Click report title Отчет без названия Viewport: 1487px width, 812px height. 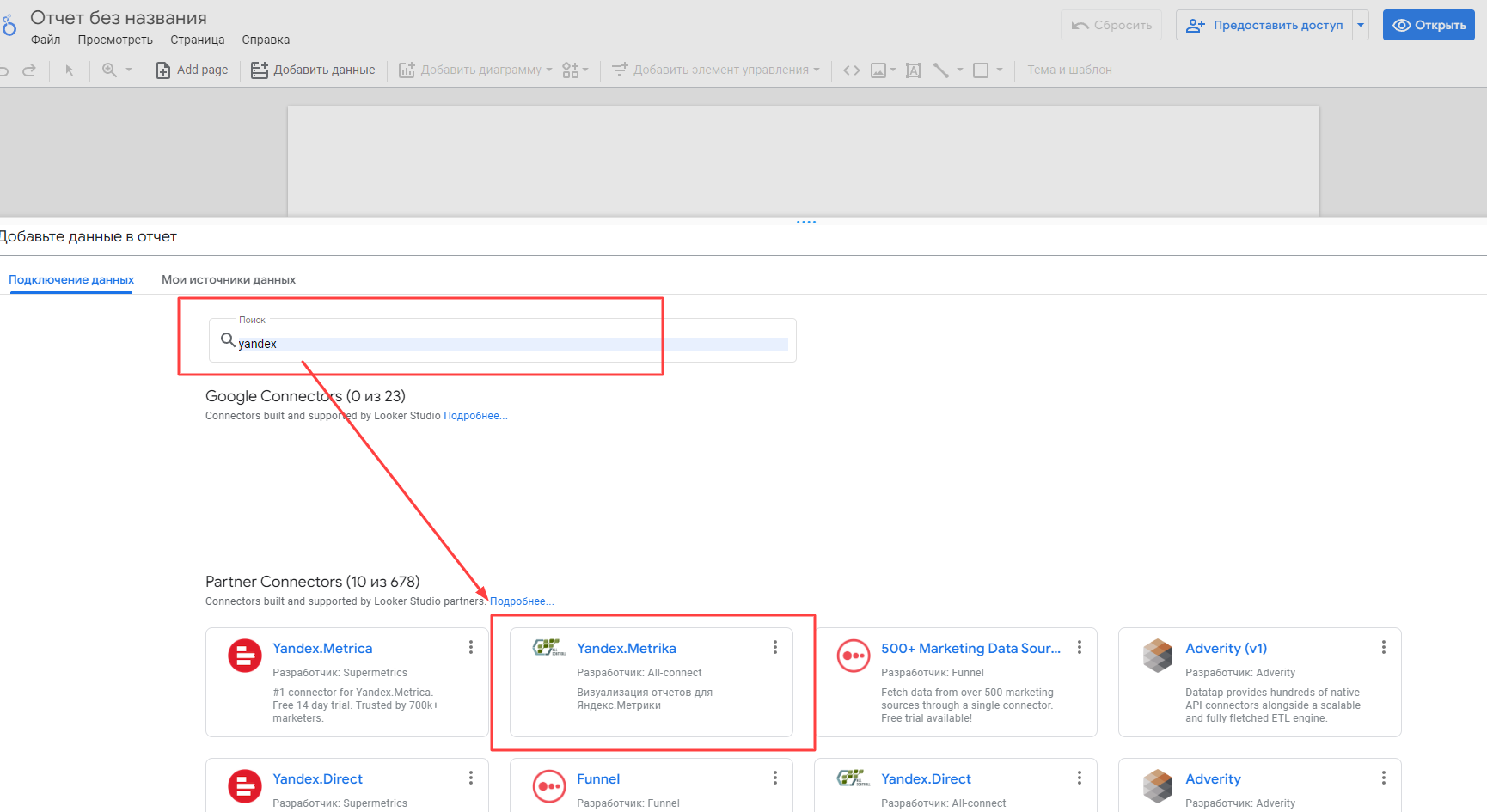(119, 18)
